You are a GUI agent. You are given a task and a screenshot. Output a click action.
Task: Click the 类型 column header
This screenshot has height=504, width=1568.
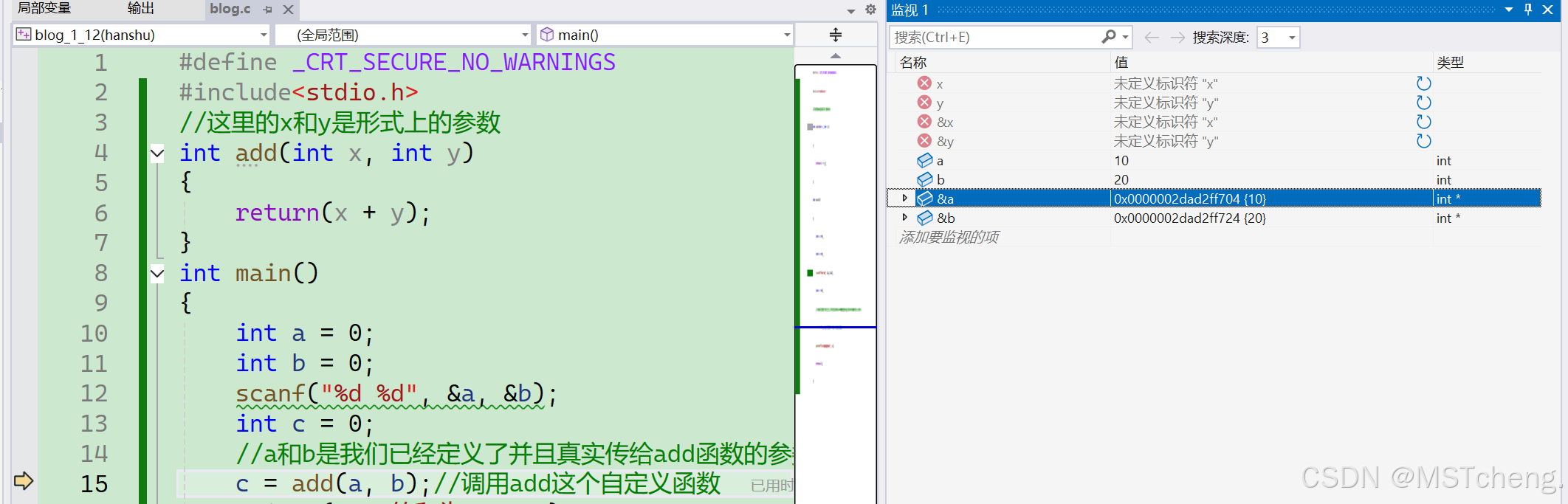coord(1450,63)
